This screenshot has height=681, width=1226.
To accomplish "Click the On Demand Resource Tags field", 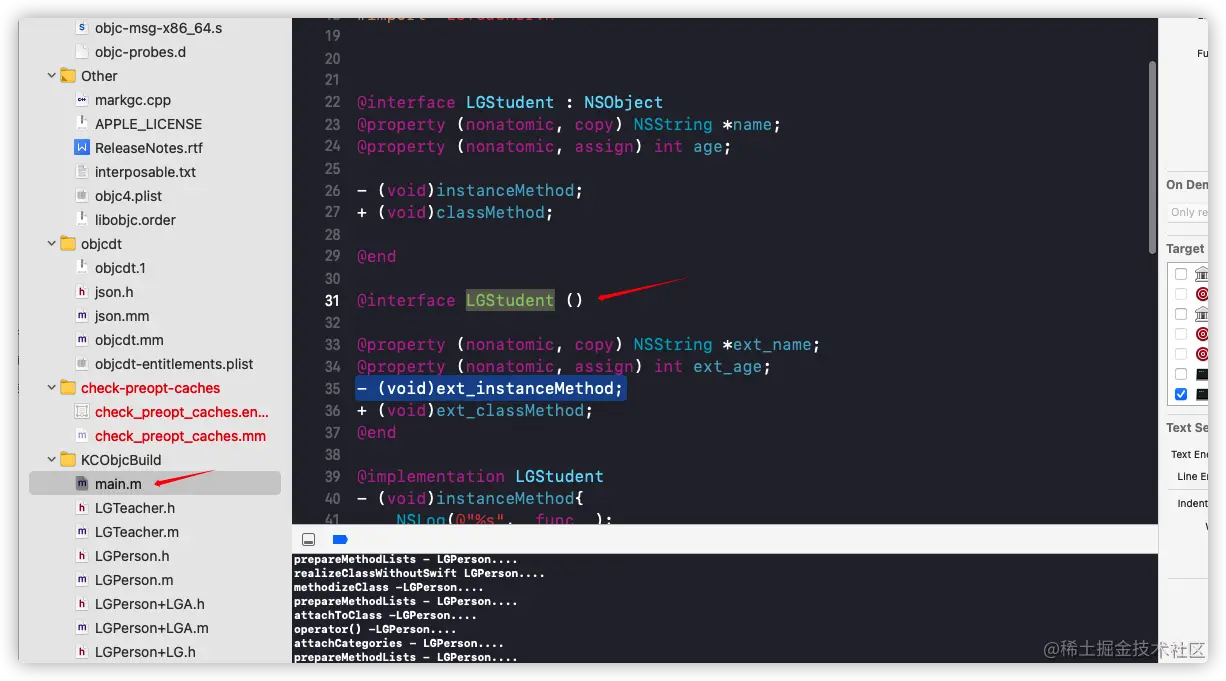I will click(x=1188, y=212).
